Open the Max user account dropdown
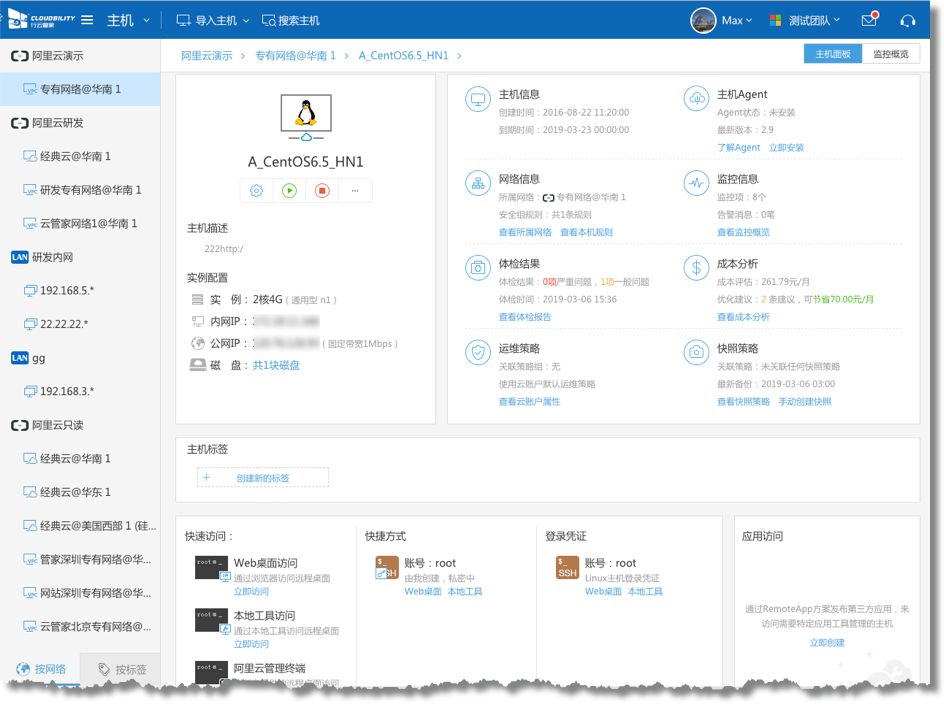Screen dimensions: 944x705 click(721, 20)
